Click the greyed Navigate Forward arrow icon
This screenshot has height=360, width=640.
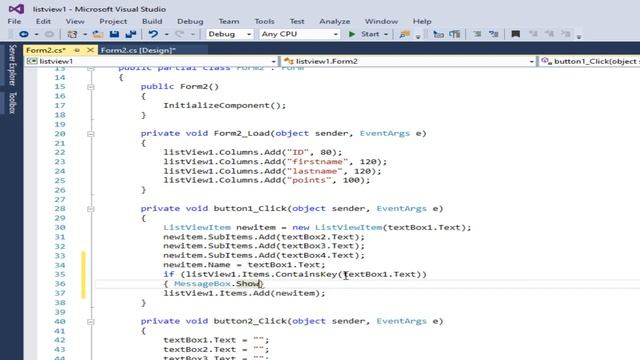pyautogui.click(x=49, y=34)
